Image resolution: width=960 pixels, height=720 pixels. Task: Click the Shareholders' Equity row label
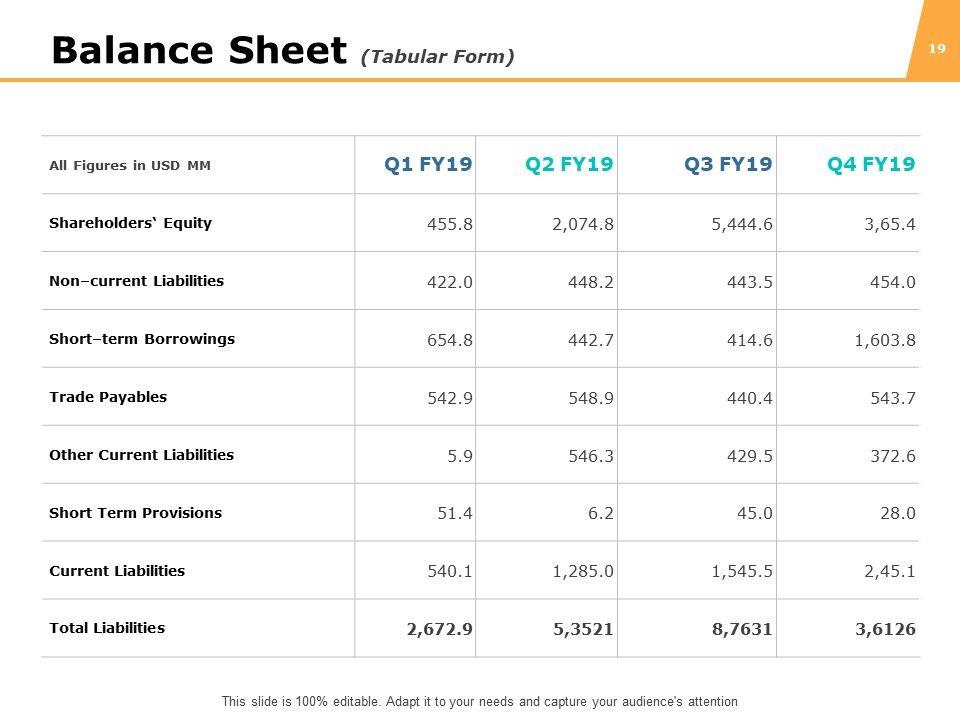[130, 223]
